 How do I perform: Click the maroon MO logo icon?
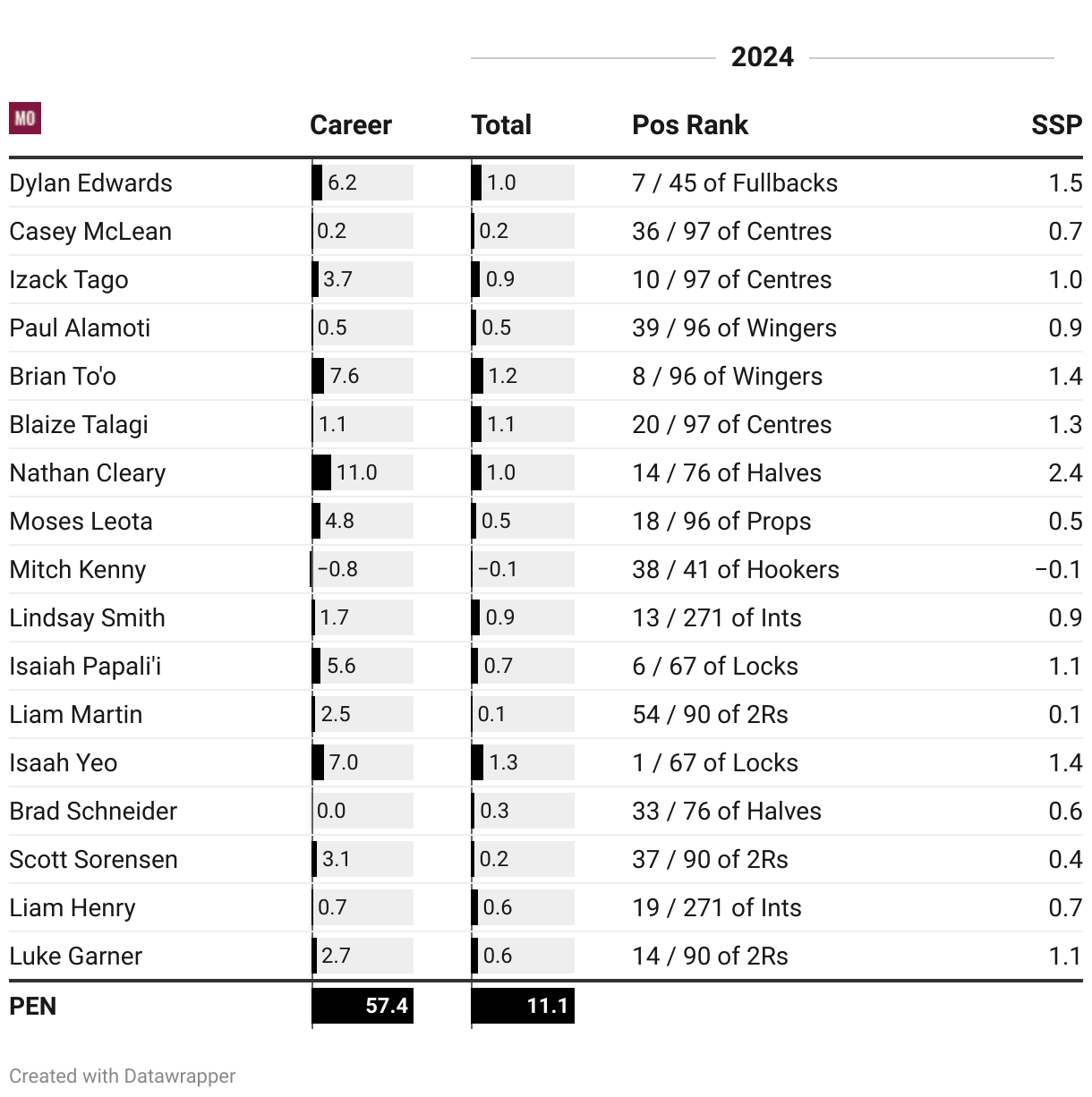pyautogui.click(x=25, y=118)
